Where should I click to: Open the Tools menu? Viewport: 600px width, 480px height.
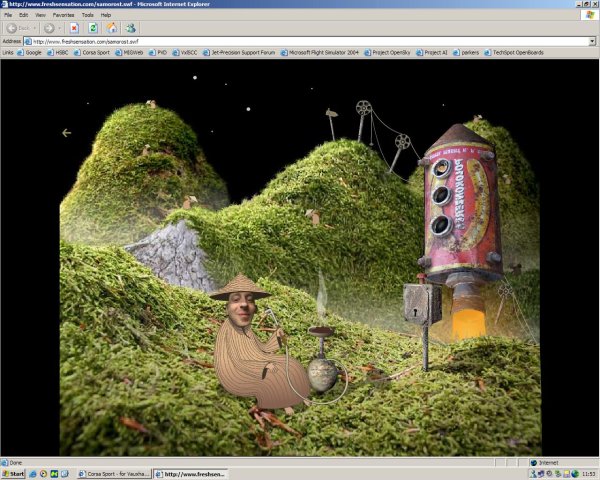87,16
